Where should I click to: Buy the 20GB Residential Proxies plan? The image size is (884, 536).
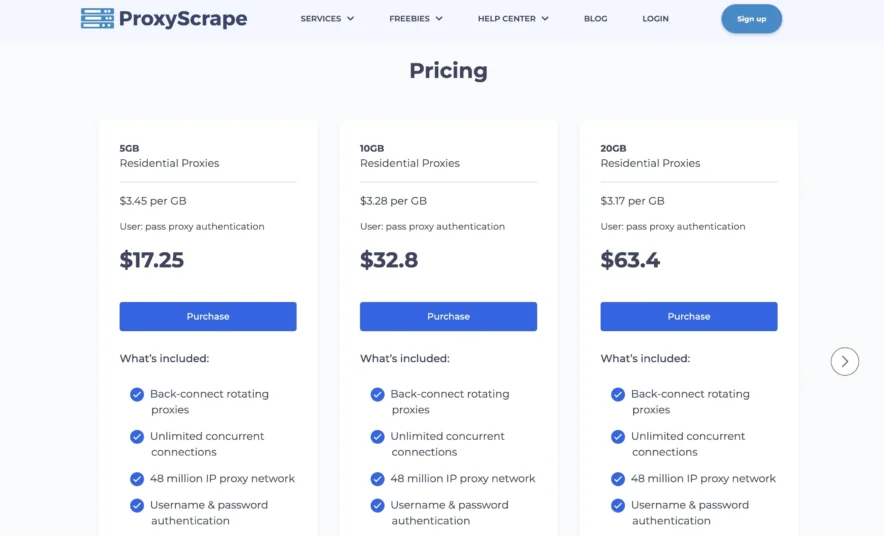coord(689,316)
